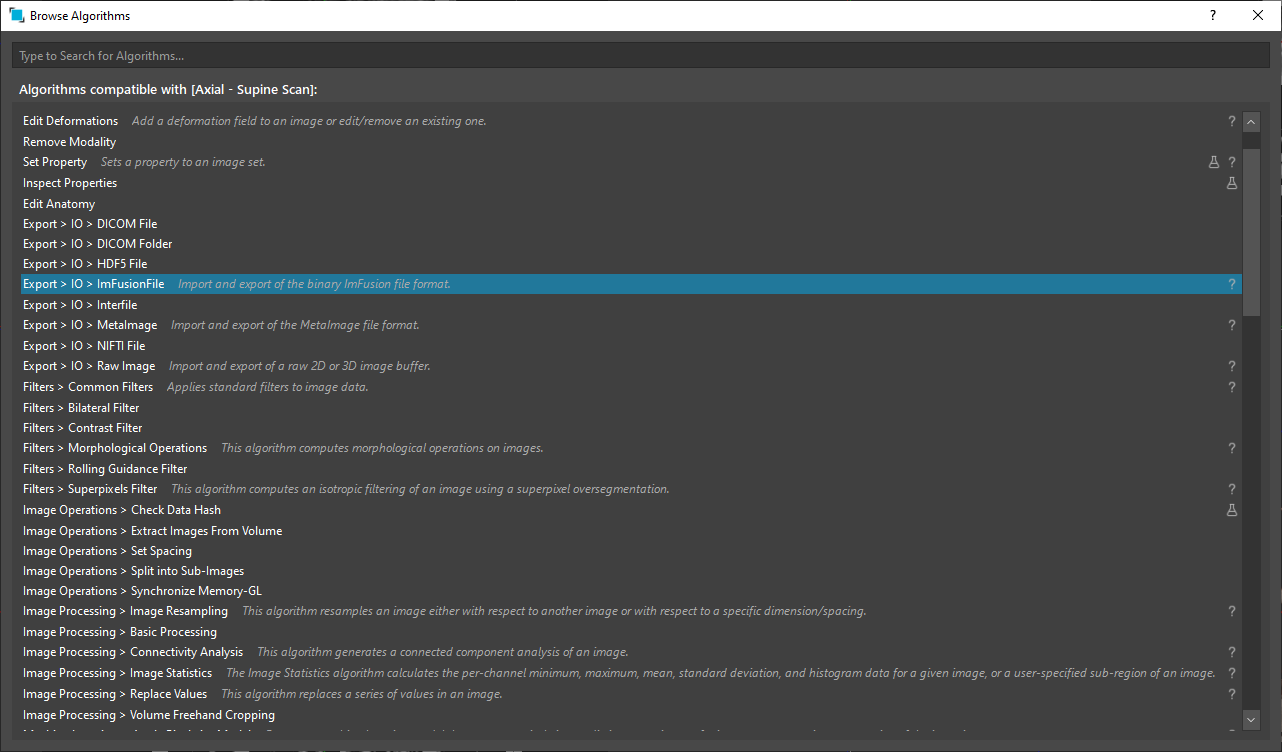
Task: Click the question mark for Raw Image export
Action: [x=1232, y=366]
